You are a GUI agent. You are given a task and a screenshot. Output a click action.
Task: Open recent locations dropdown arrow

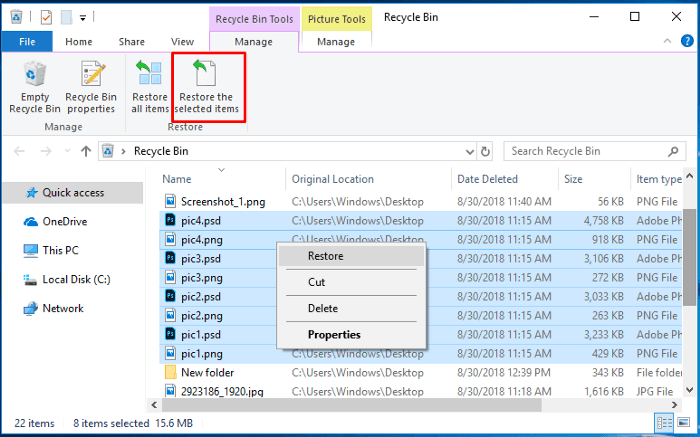click(67, 151)
